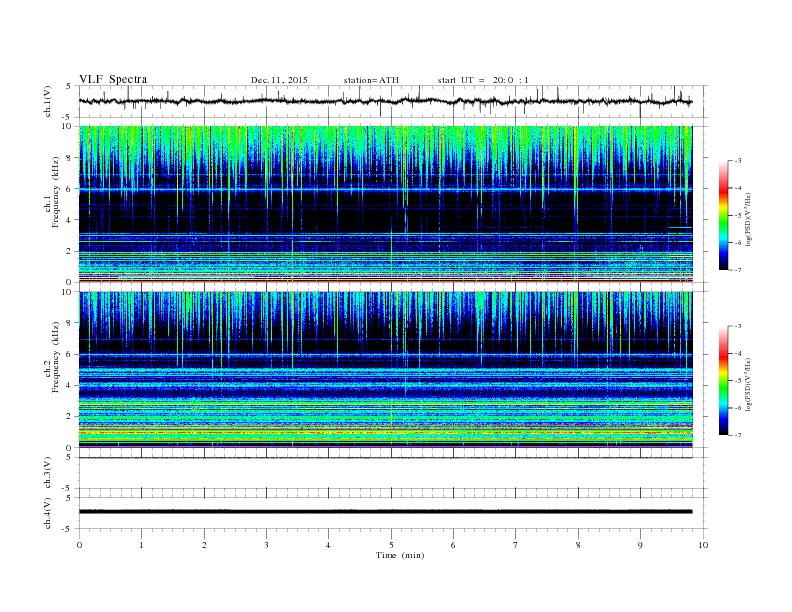
Task: Click the ch.4 voltage waveform band
Action: tap(385, 512)
